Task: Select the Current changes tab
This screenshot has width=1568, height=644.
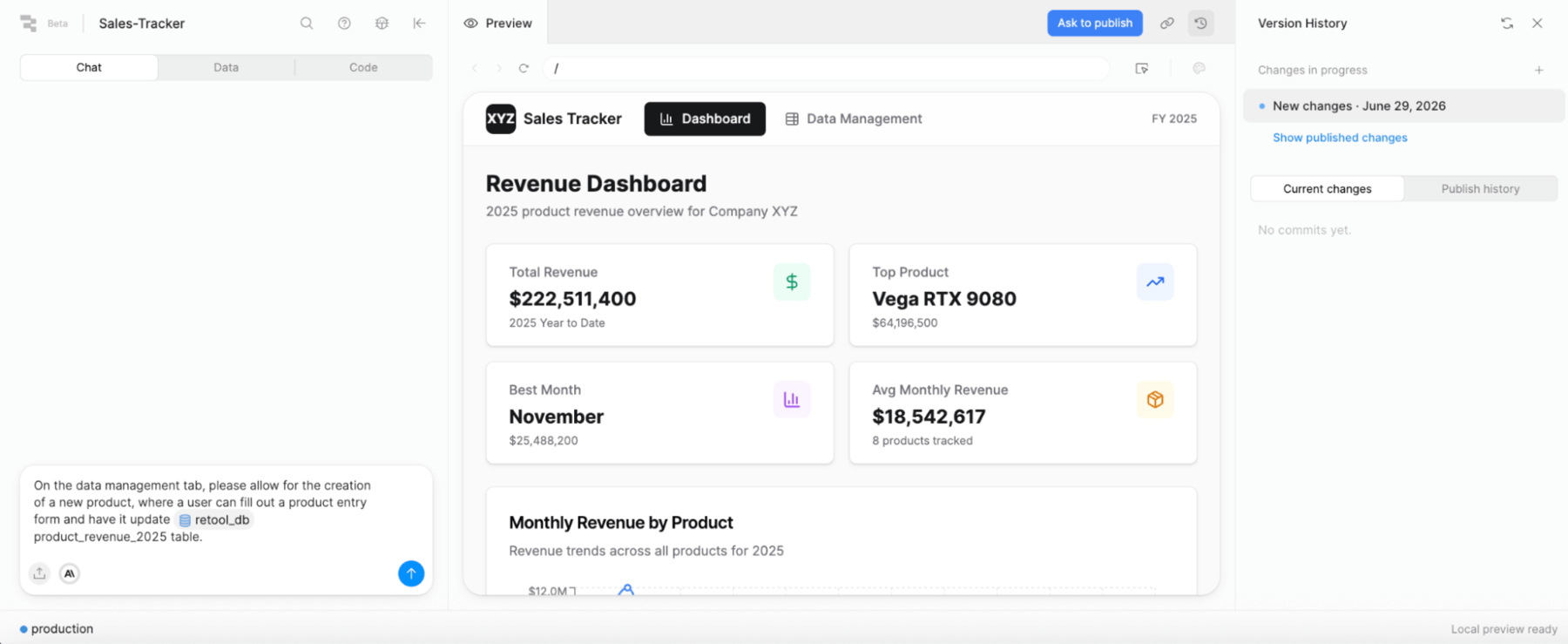Action: pos(1327,189)
